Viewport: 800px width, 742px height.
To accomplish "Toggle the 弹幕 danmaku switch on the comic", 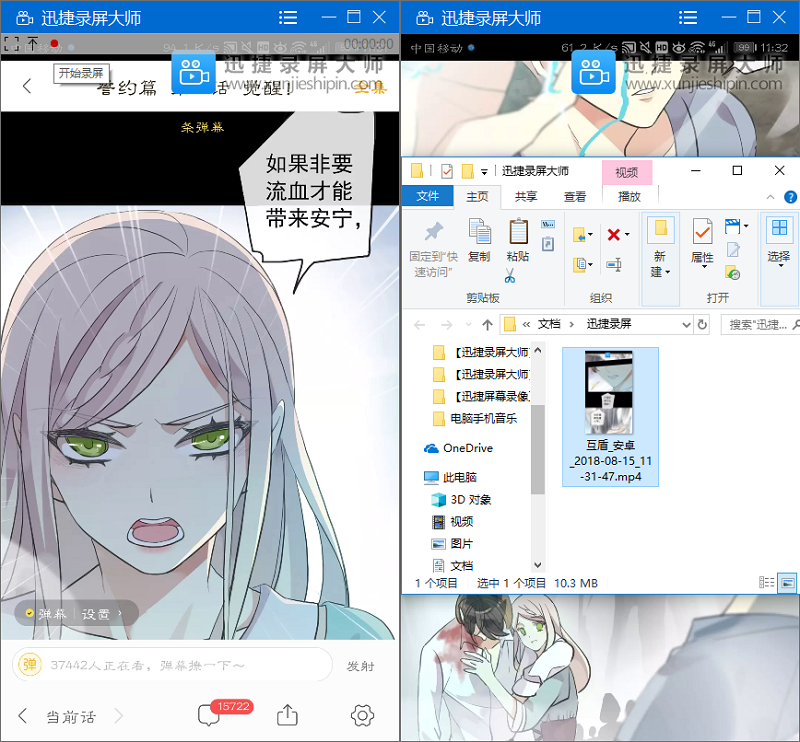I will tap(47, 613).
